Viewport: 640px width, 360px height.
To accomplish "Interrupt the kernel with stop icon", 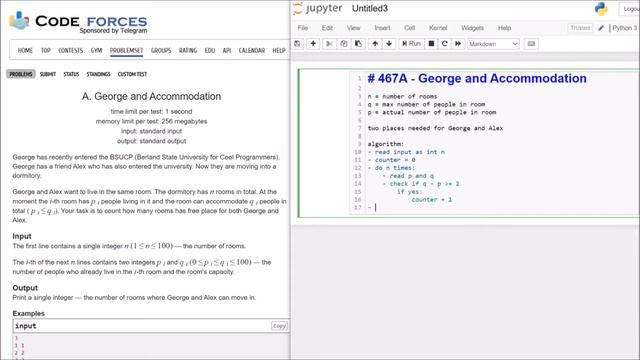I will [431, 44].
